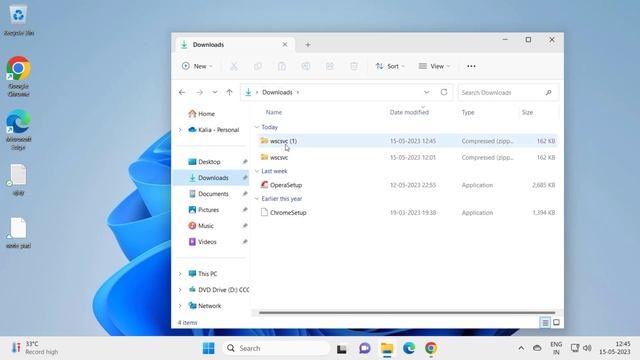
Task: Click Downloads breadcrumb in address bar
Action: (x=277, y=93)
